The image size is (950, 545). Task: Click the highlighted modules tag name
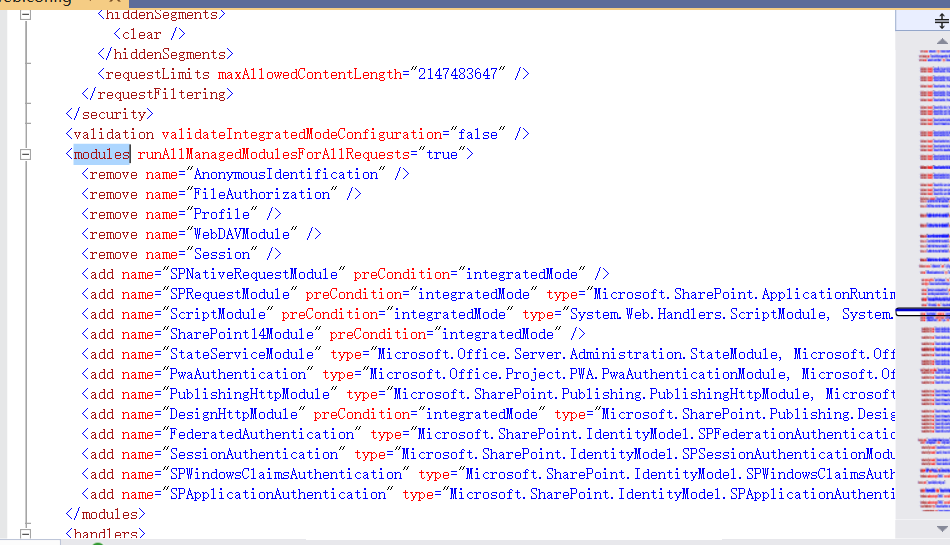[x=102, y=154]
